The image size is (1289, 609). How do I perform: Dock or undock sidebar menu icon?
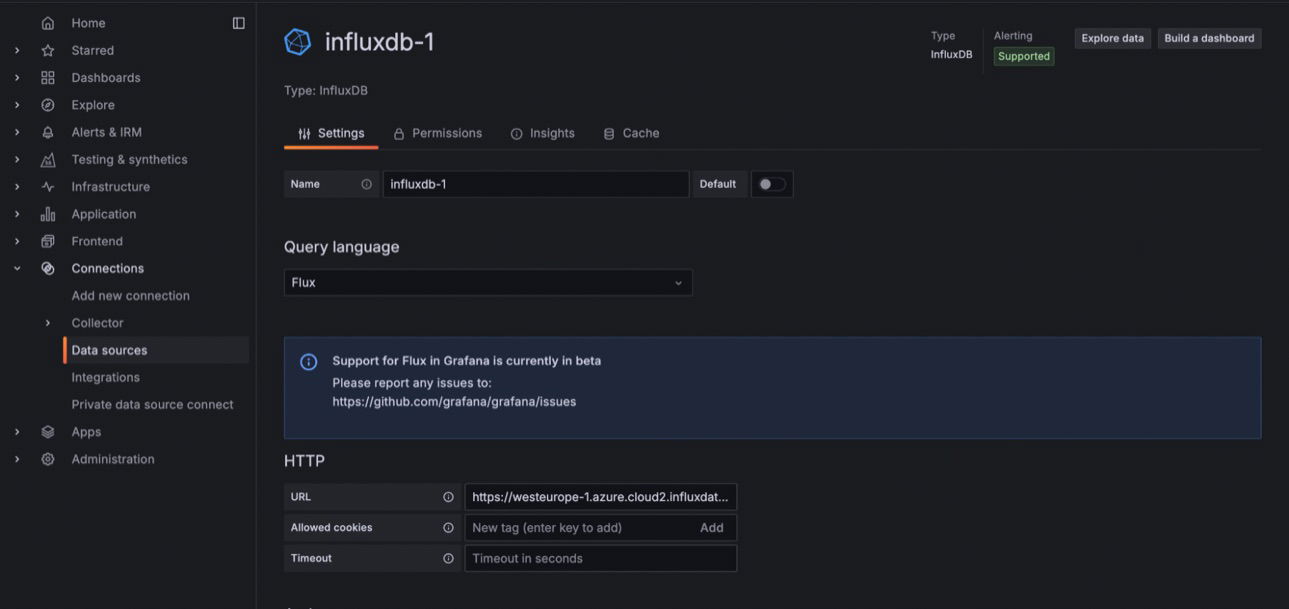(x=238, y=23)
